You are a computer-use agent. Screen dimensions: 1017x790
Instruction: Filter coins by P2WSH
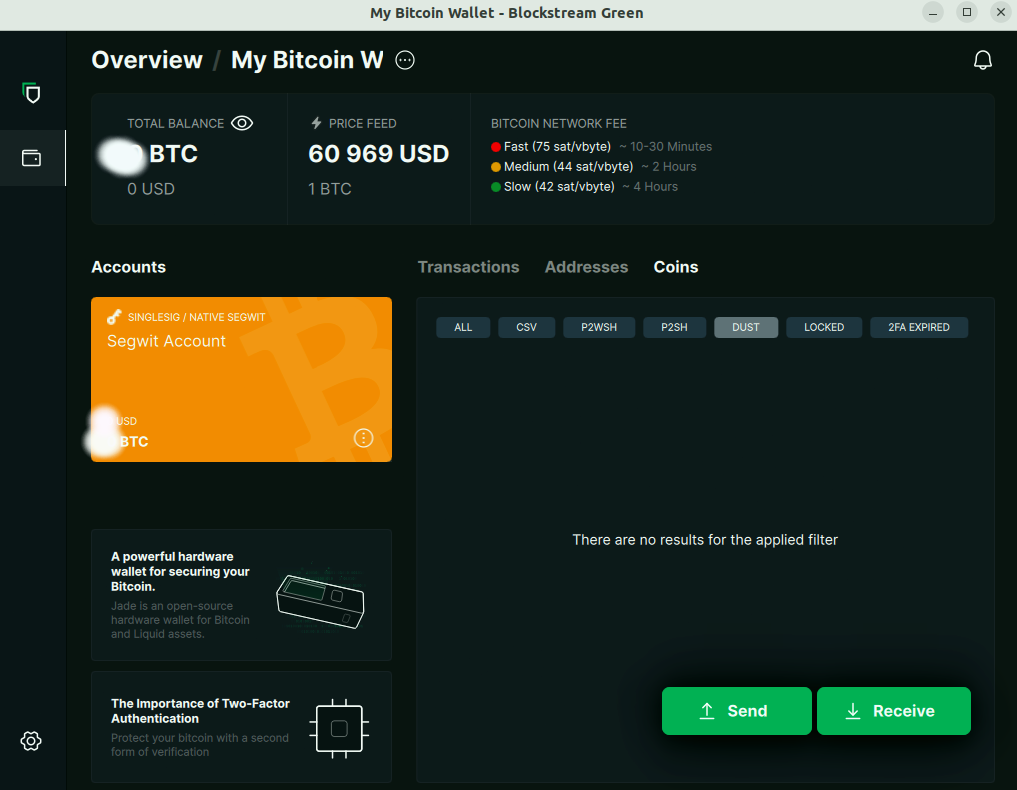[599, 328]
